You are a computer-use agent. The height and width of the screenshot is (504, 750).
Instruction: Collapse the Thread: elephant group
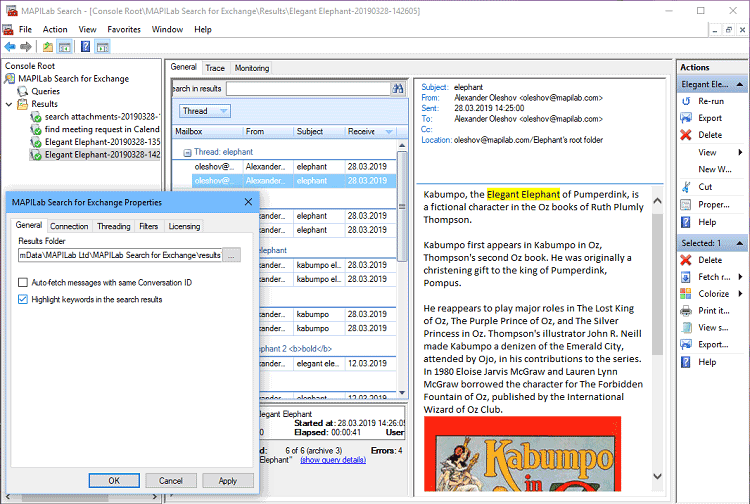188,153
